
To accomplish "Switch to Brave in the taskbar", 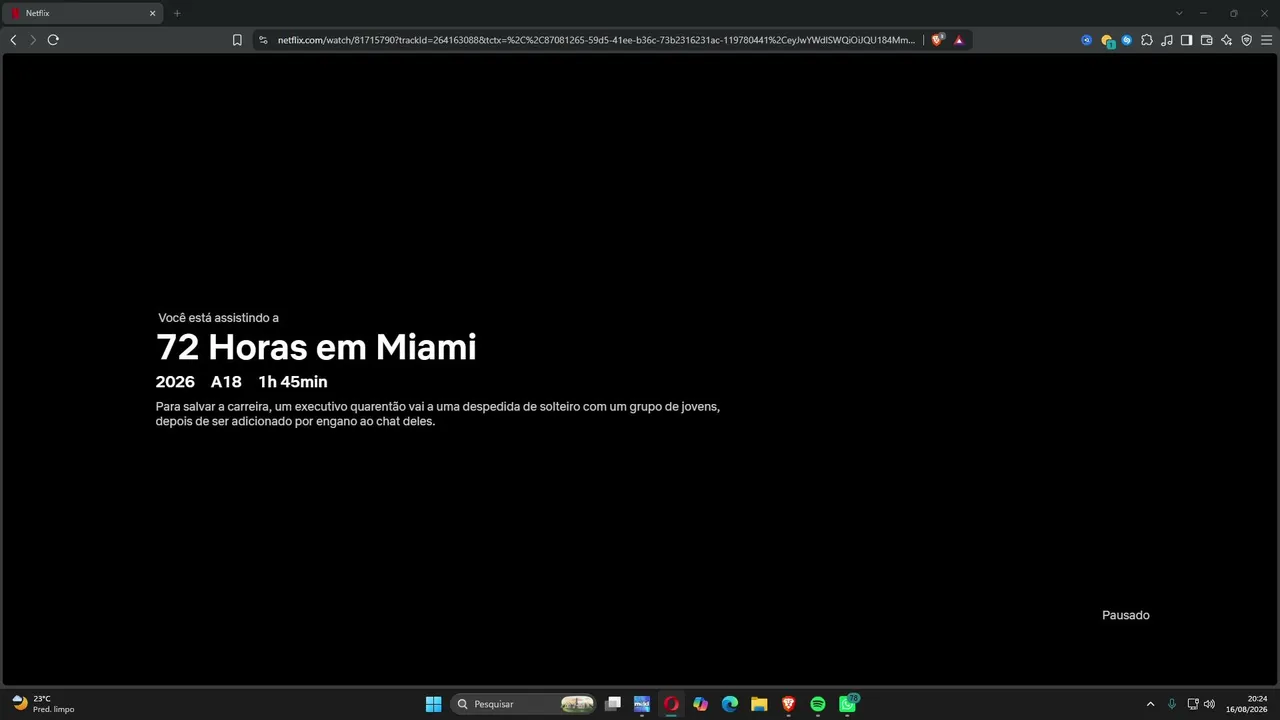I will click(x=788, y=704).
